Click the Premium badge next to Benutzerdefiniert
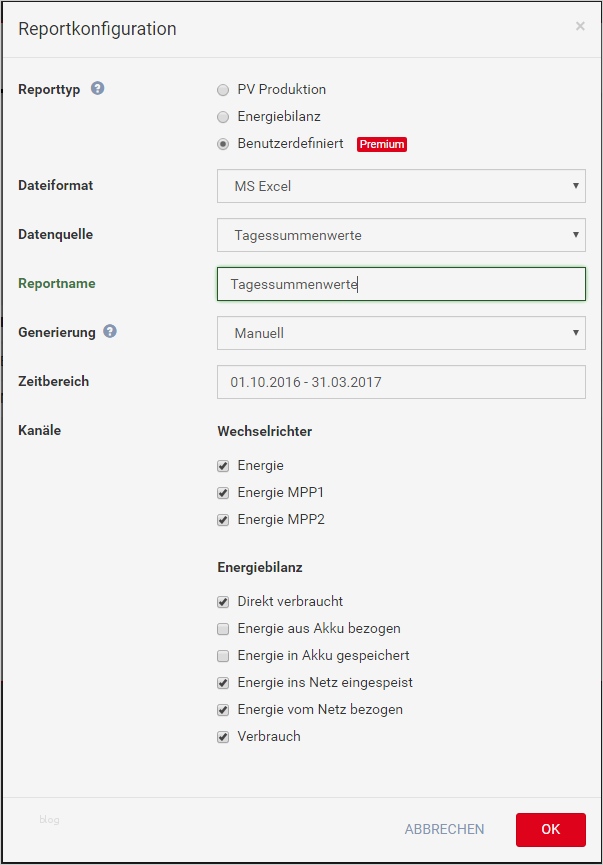The height and width of the screenshot is (865, 603). (x=382, y=144)
